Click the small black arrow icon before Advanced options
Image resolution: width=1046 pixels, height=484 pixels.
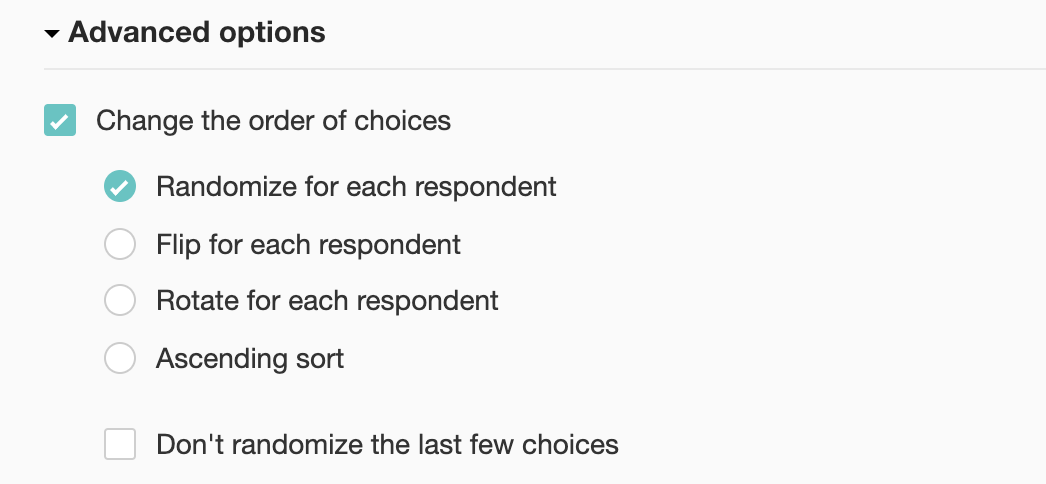pos(53,33)
